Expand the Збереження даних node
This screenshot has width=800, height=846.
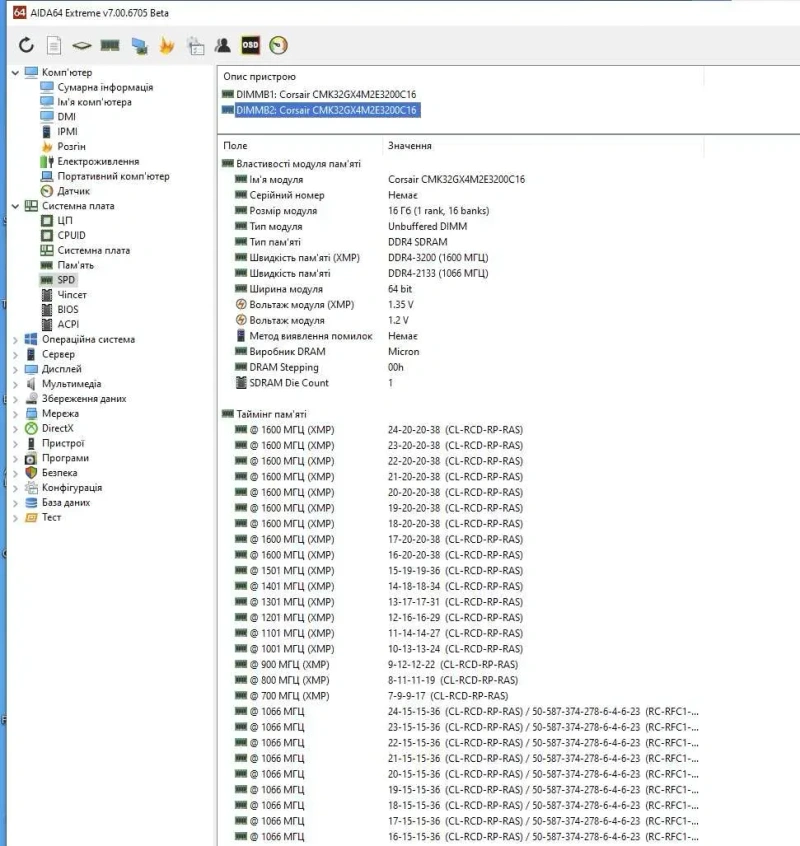[x=15, y=399]
